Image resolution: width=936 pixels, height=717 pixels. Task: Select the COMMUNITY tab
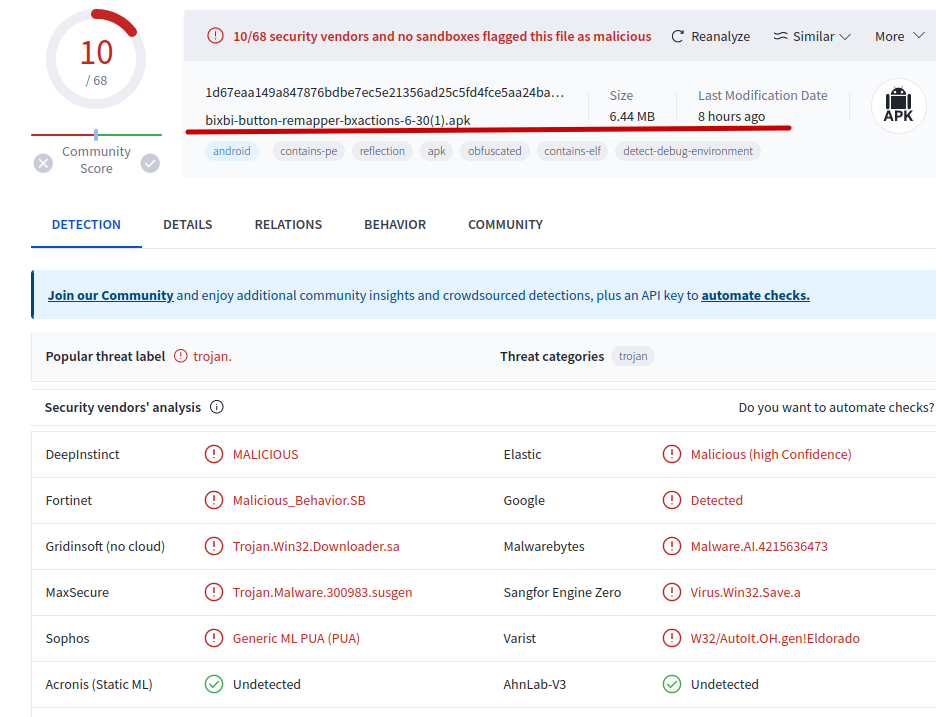[x=505, y=225]
